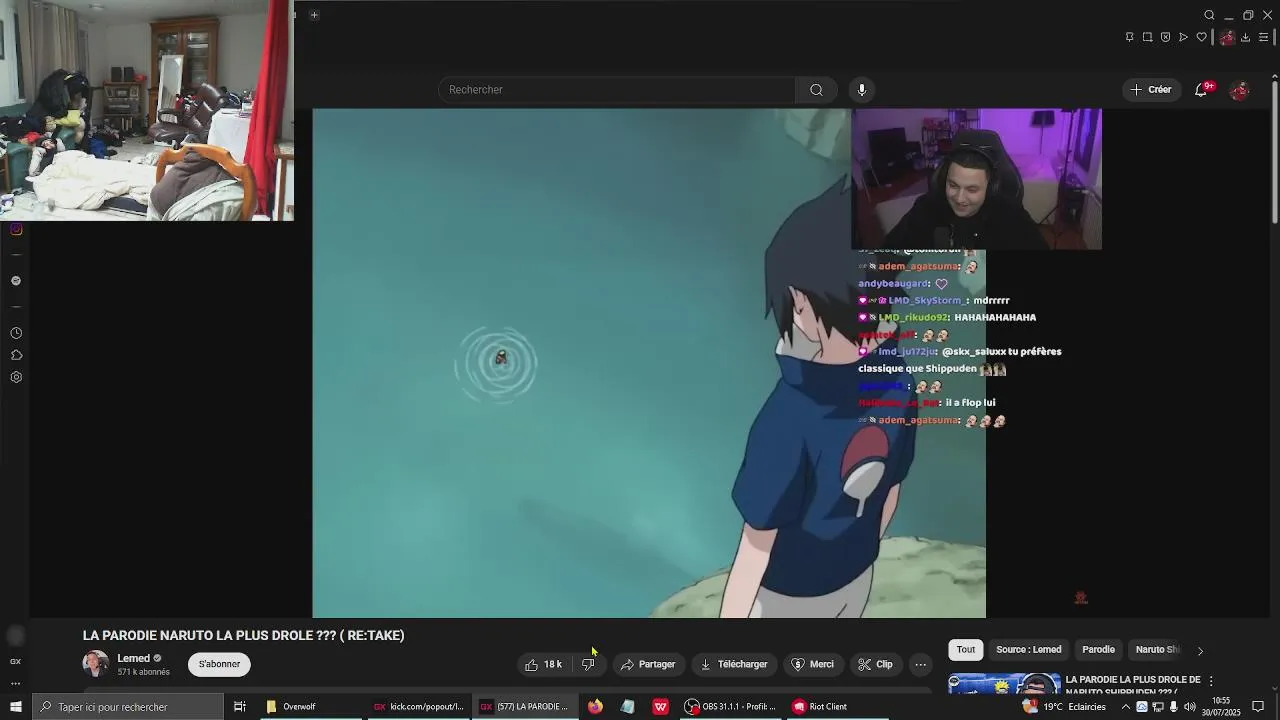Select the Parodie filter chip
The height and width of the screenshot is (720, 1280).
coord(1098,650)
